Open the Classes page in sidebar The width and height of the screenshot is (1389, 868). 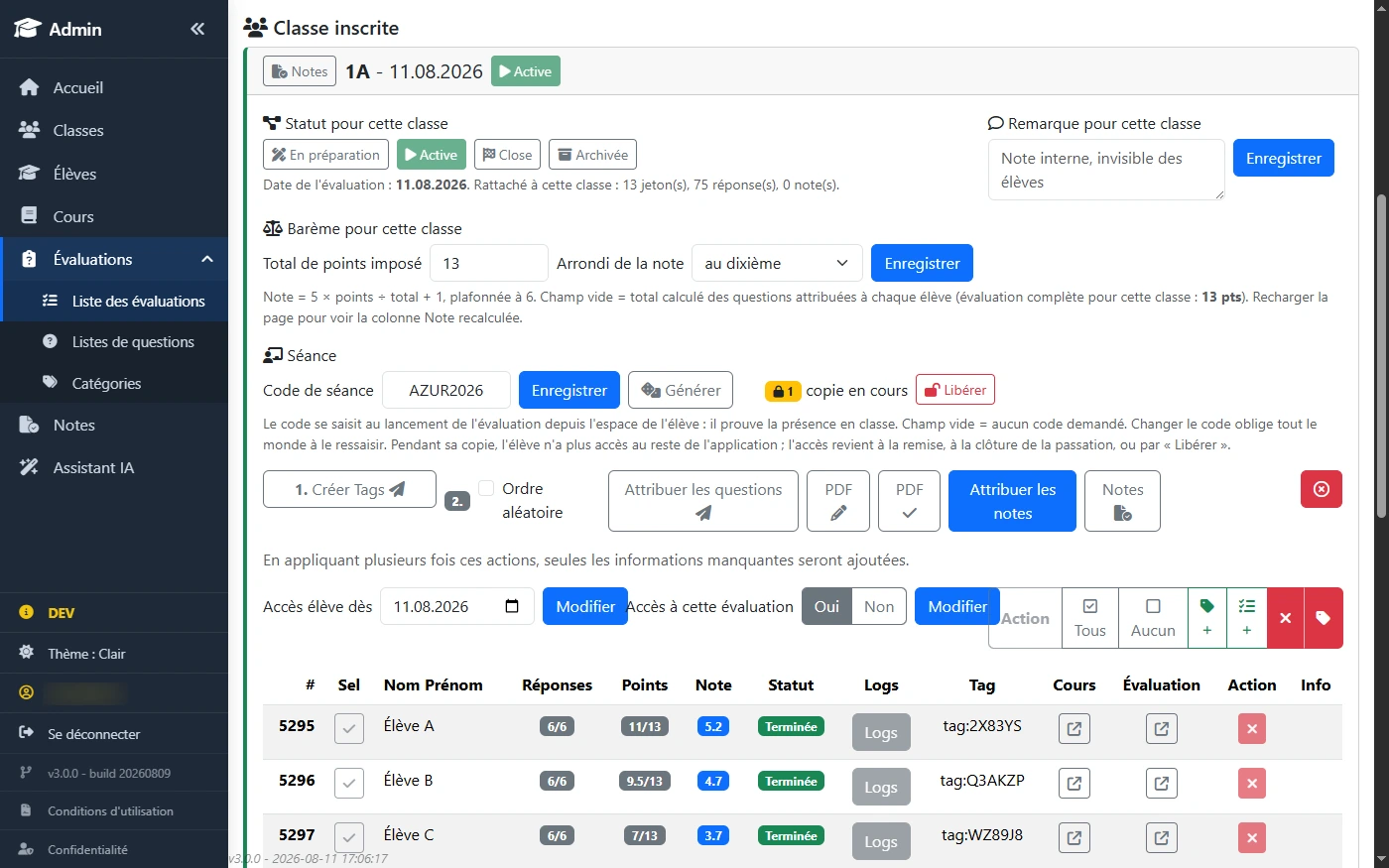click(114, 130)
